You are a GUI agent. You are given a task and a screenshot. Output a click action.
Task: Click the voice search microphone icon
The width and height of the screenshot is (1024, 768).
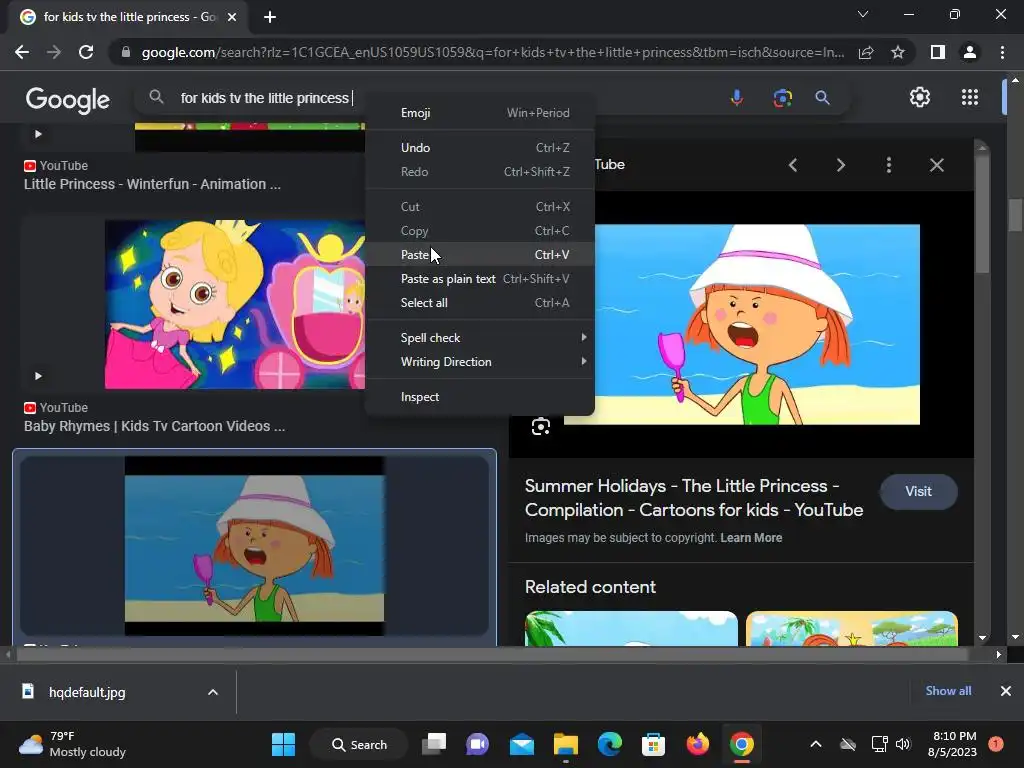[x=736, y=98]
